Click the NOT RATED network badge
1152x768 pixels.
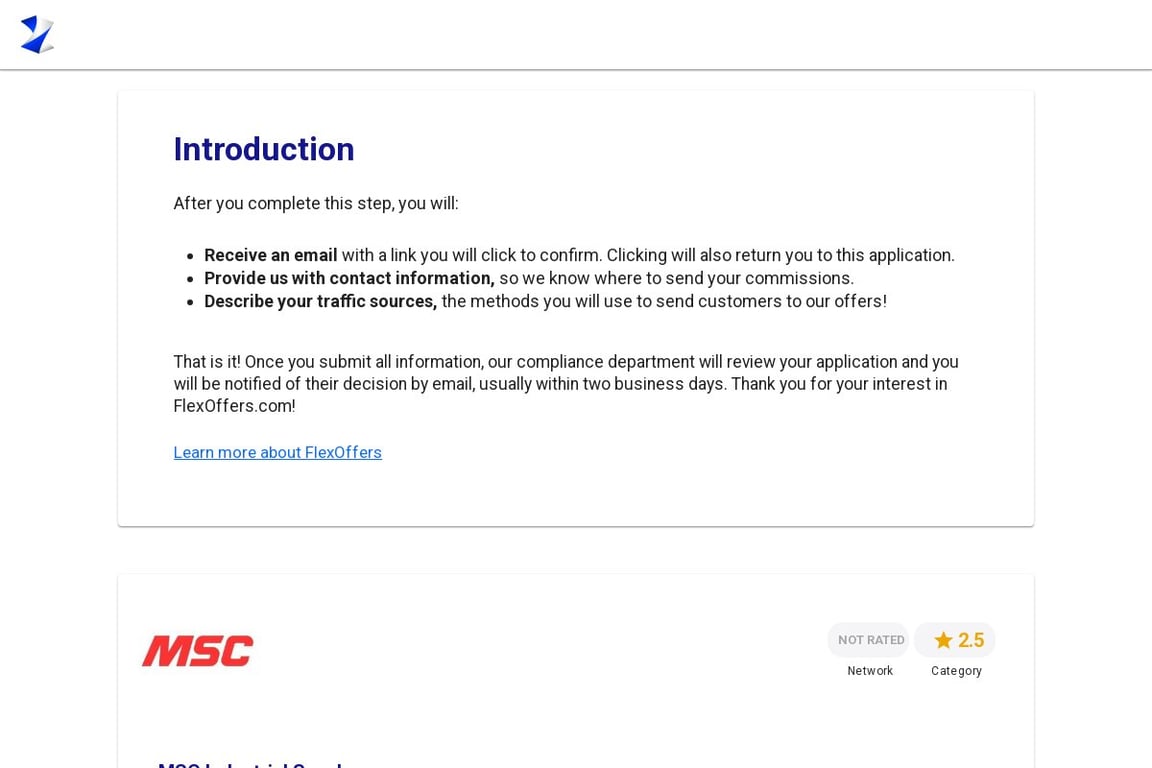coord(868,639)
